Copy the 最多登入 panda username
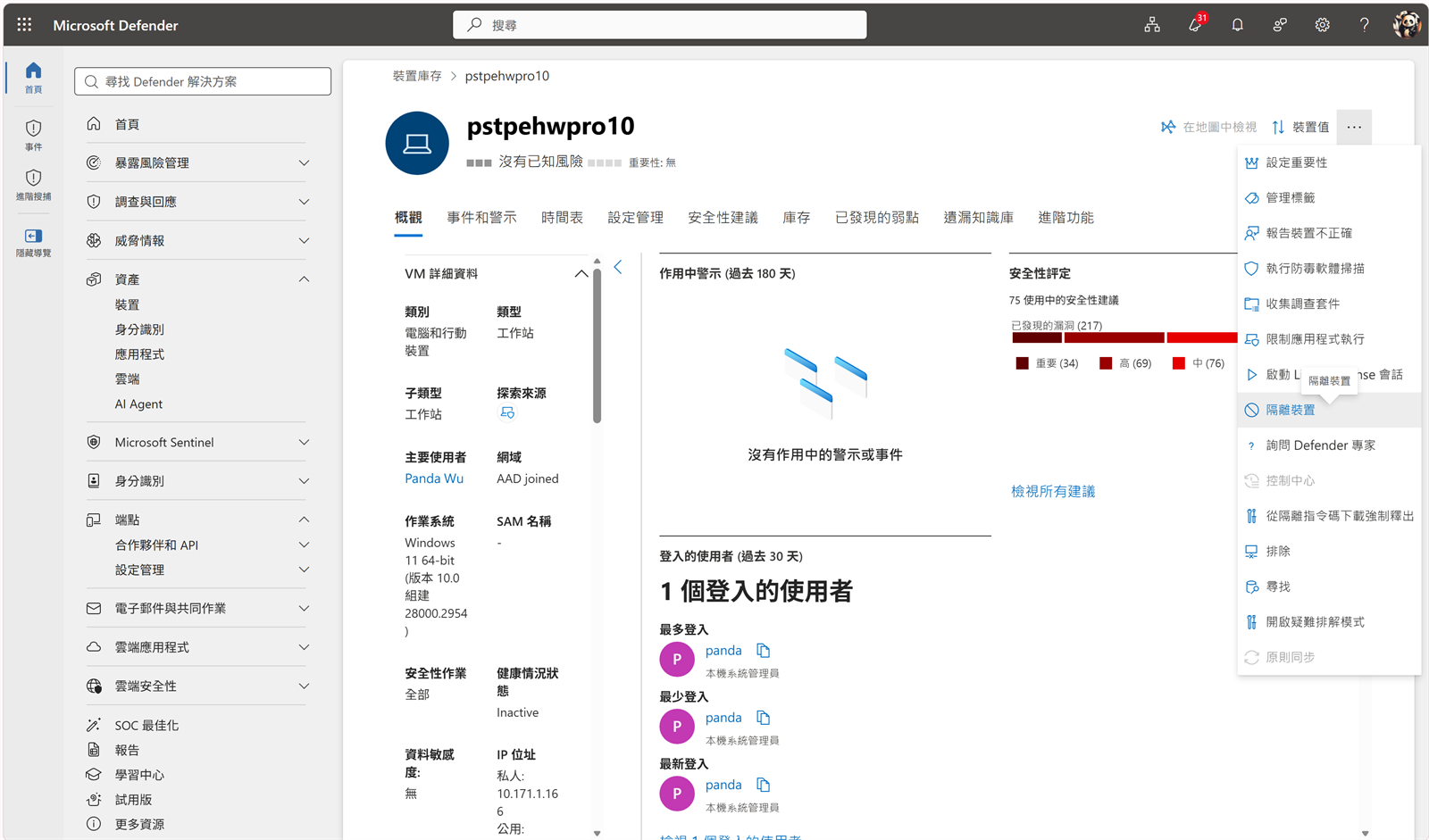This screenshot has height=840, width=1429. 763,651
